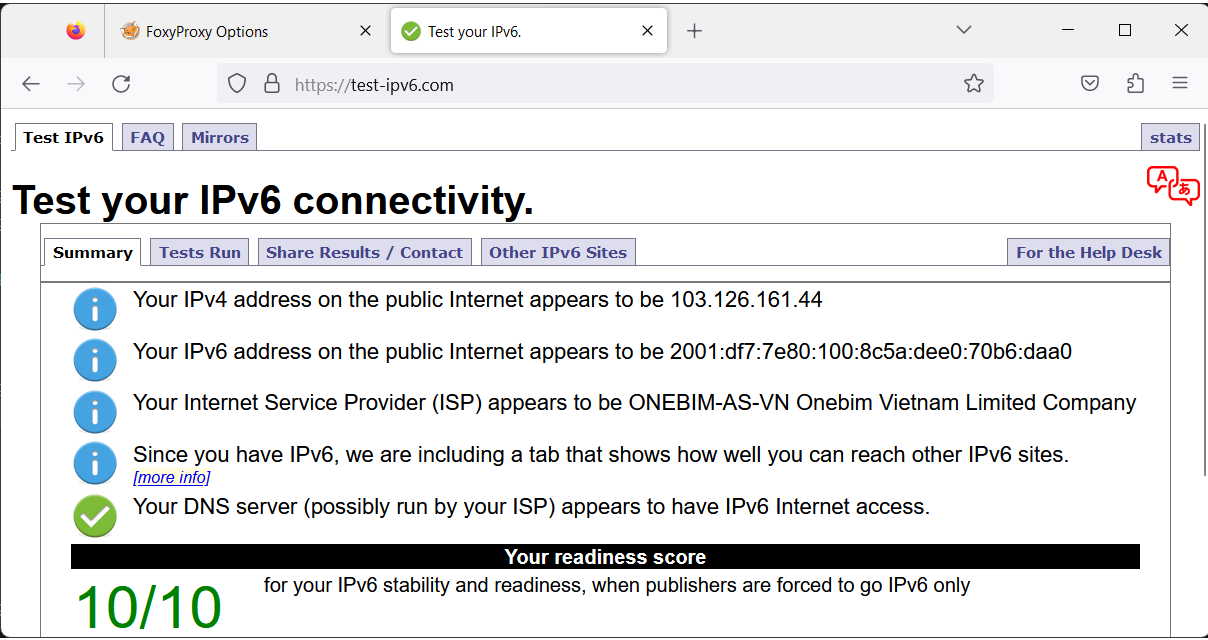Image resolution: width=1208 pixels, height=640 pixels.
Task: Switch to Share Results / Contact tab
Action: click(364, 251)
